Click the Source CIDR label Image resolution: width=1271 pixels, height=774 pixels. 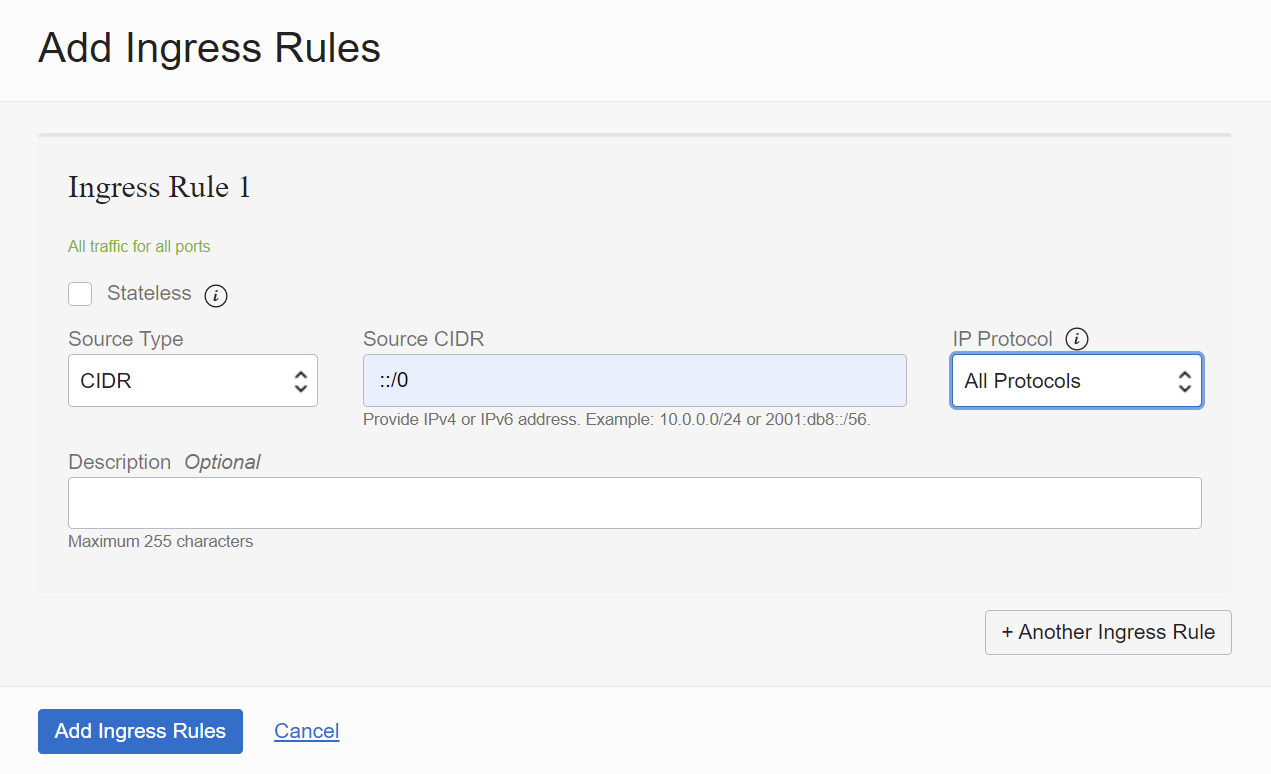(424, 339)
